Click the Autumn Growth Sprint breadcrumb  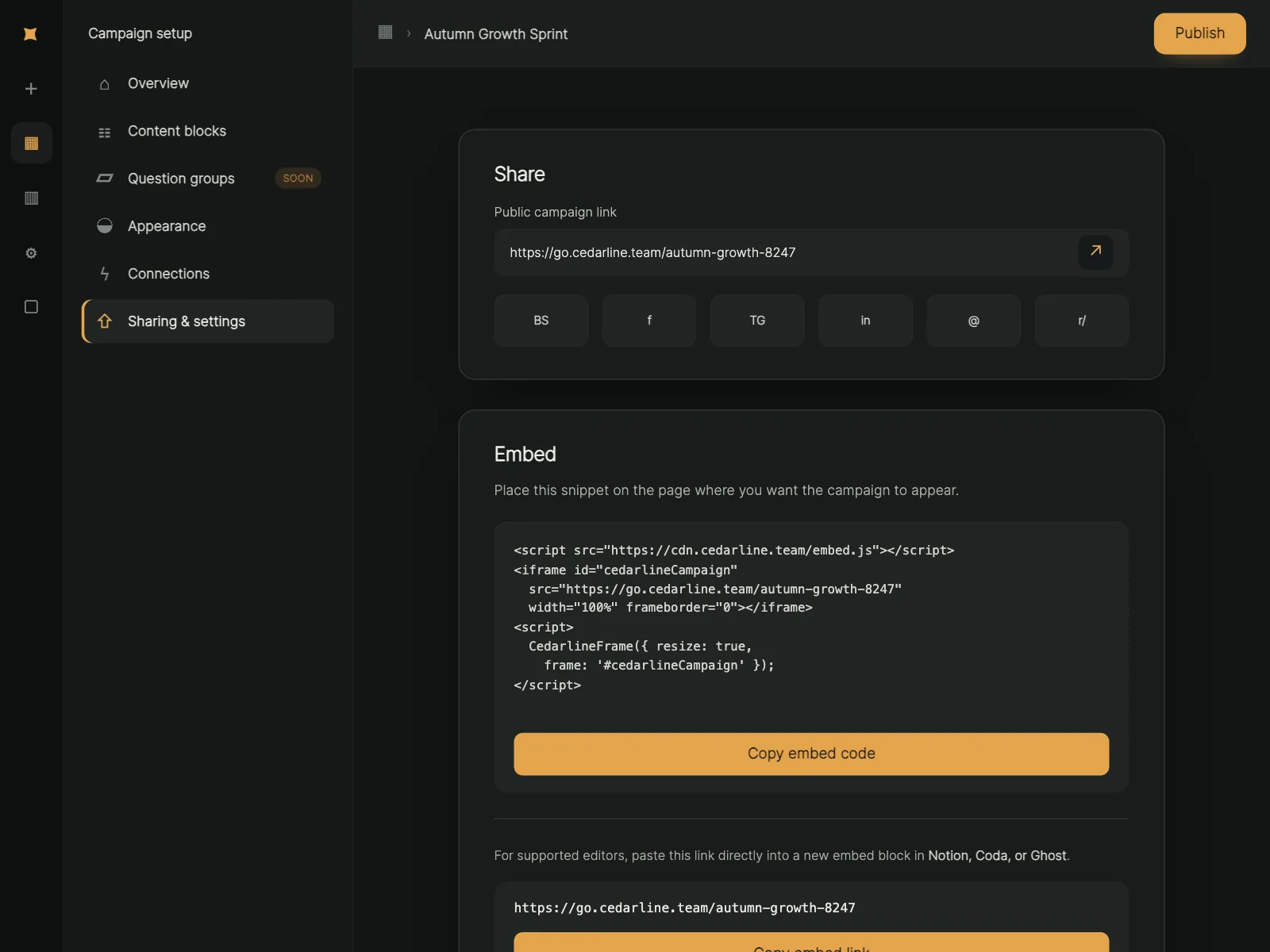coord(496,34)
